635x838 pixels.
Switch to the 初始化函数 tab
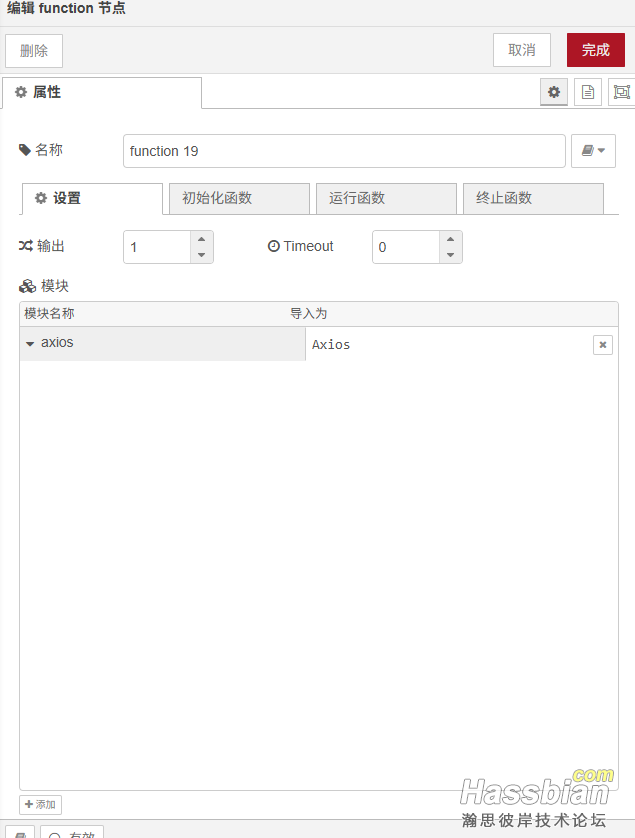click(x=238, y=198)
